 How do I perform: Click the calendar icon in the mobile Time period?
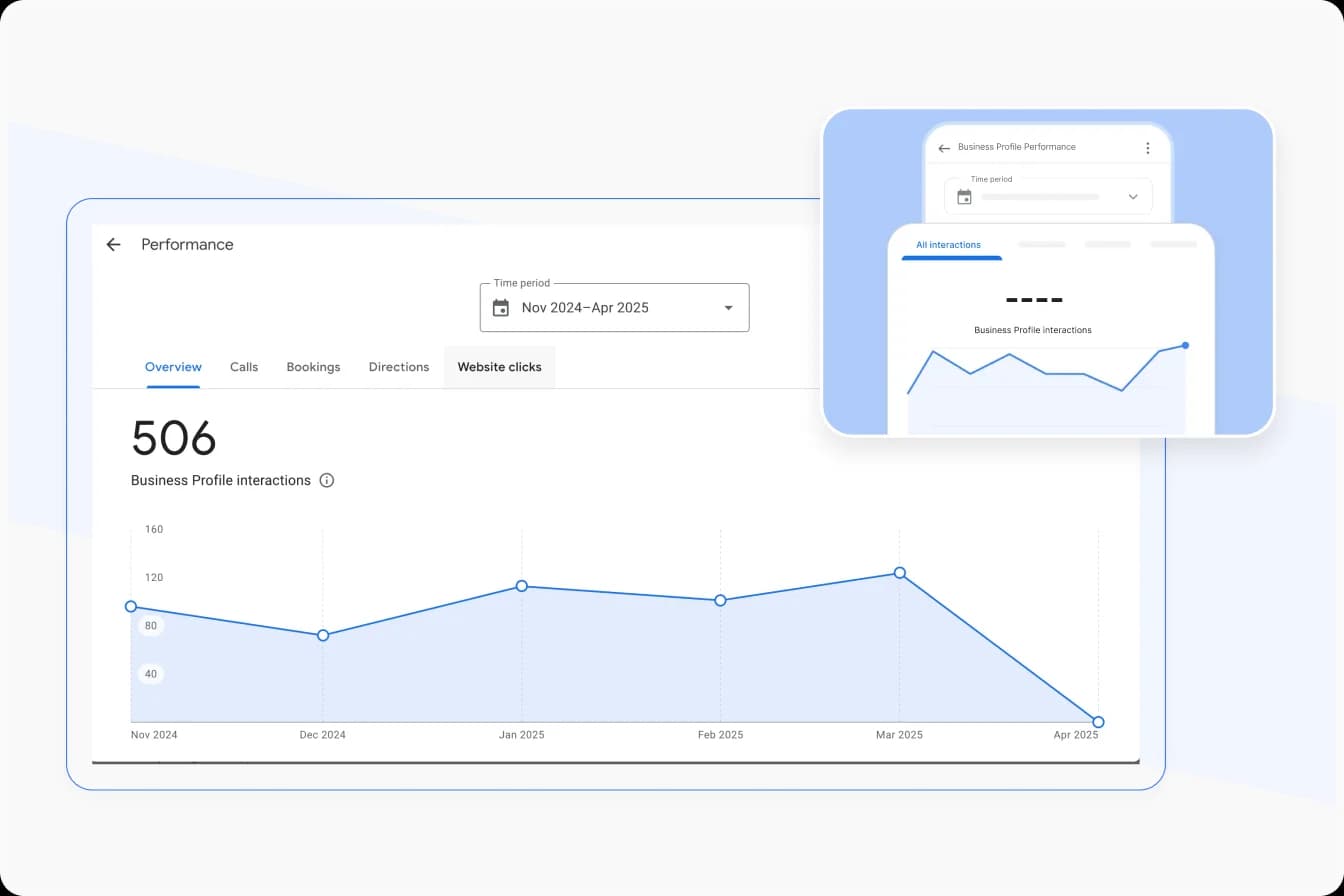pyautogui.click(x=964, y=196)
